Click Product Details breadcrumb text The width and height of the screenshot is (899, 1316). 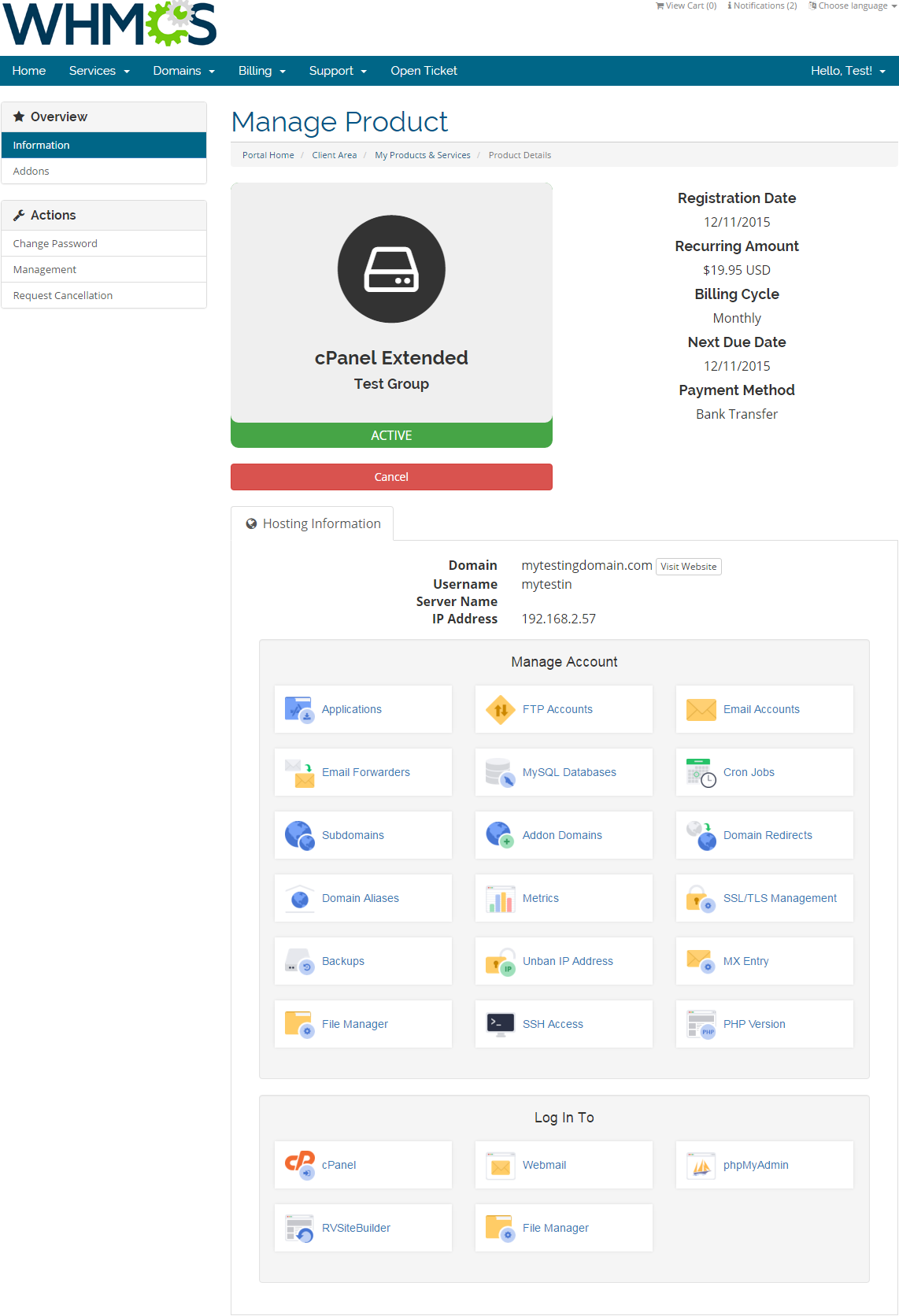click(x=520, y=155)
